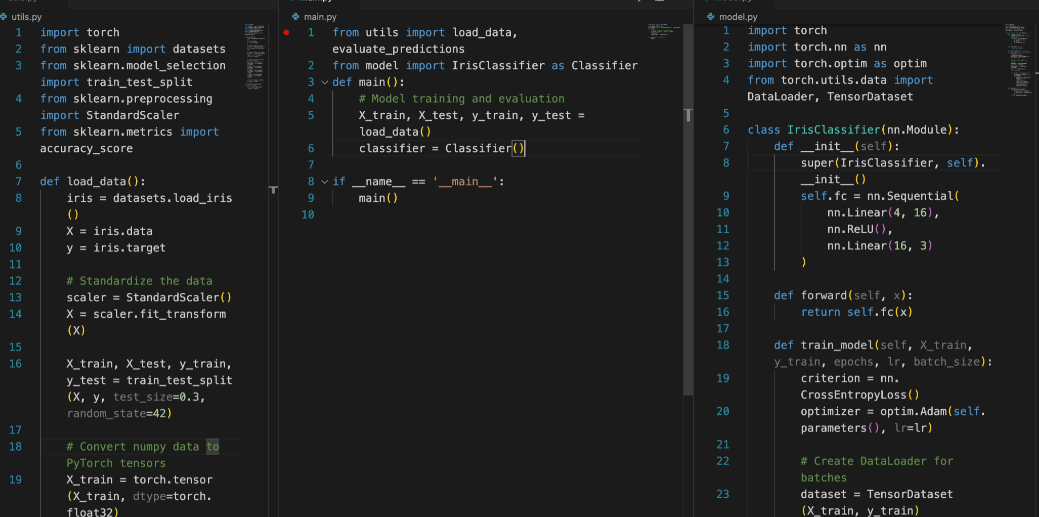Click 'from utils import load_data,' line
This screenshot has width=1039, height=517.
[425, 32]
